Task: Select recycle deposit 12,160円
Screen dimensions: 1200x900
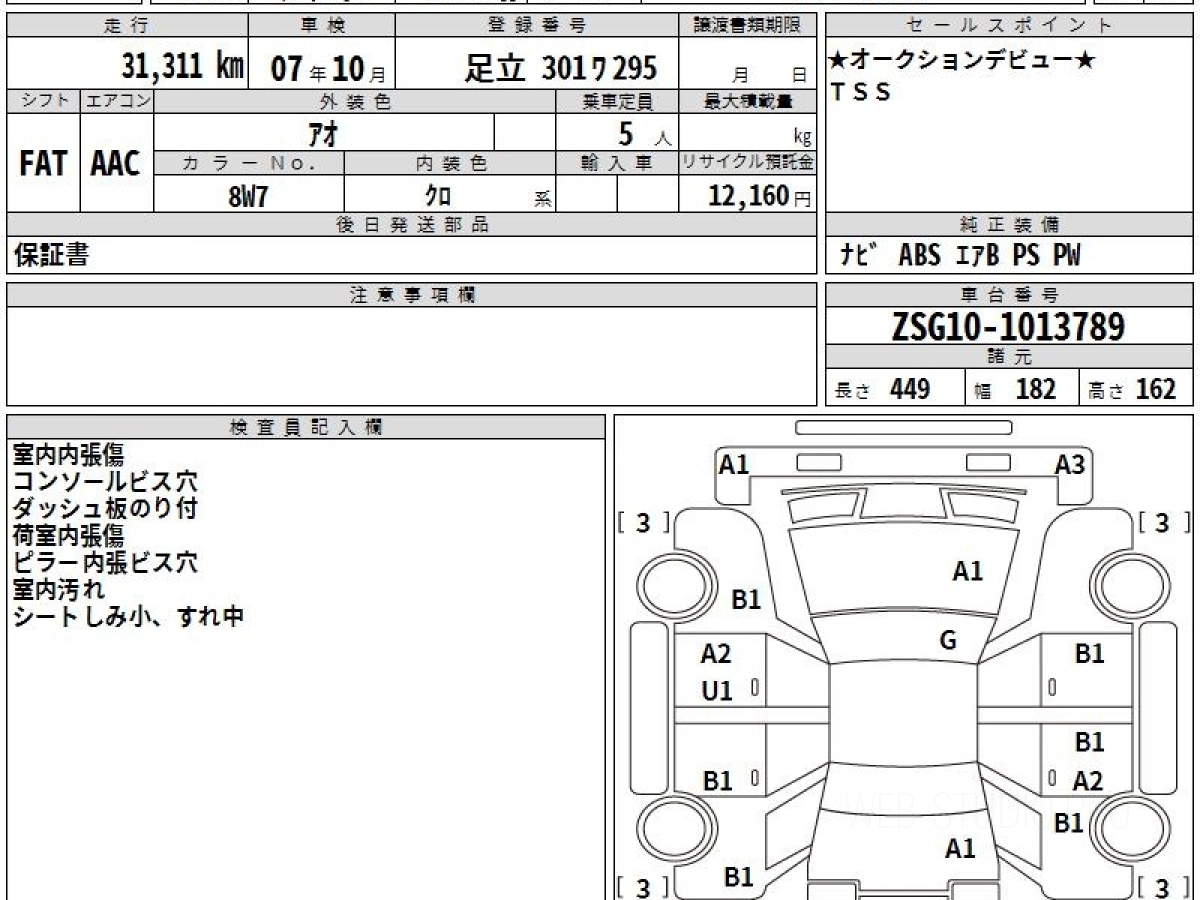Action: coord(759,196)
